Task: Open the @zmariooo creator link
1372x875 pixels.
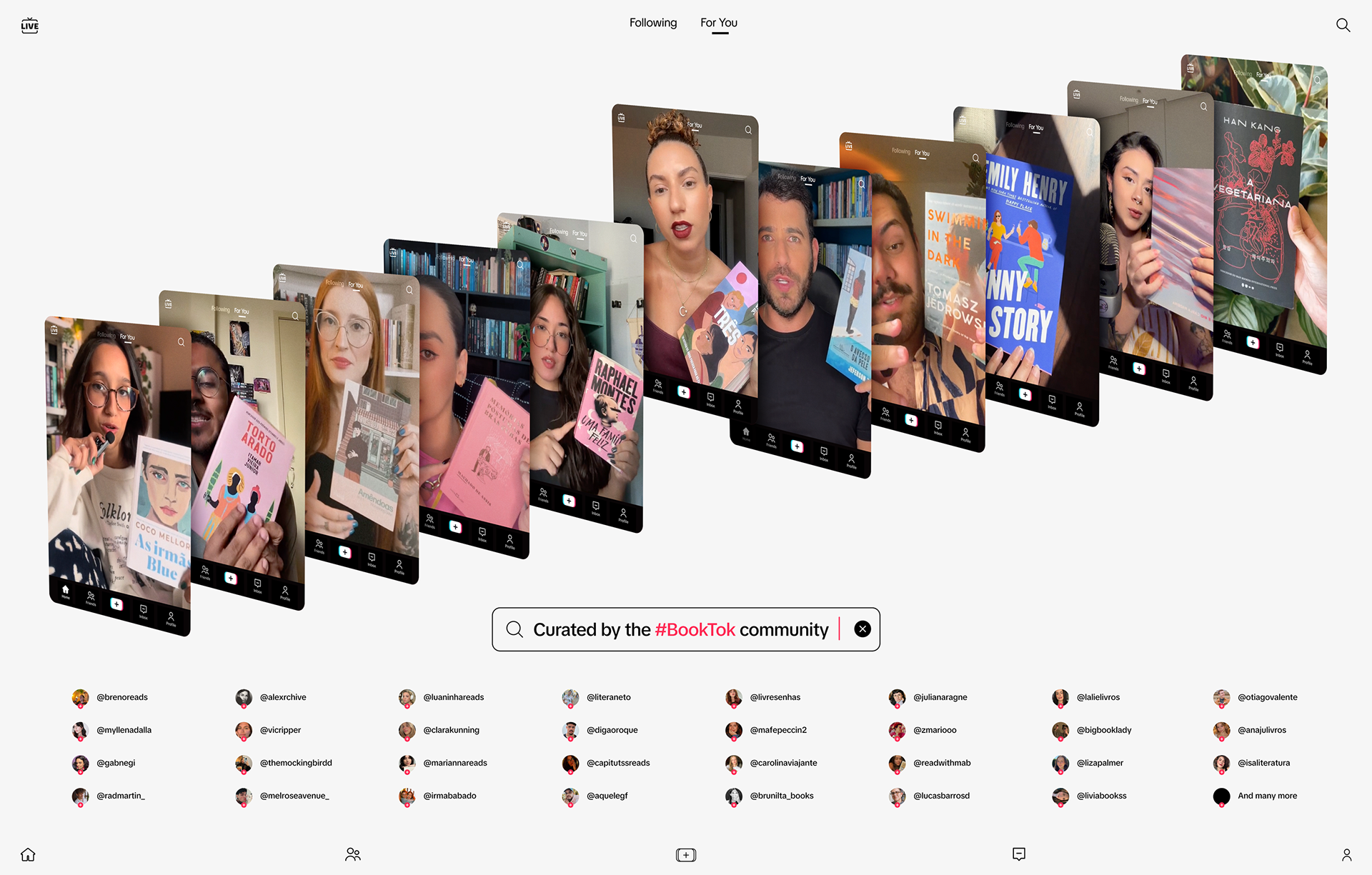Action: 935,730
